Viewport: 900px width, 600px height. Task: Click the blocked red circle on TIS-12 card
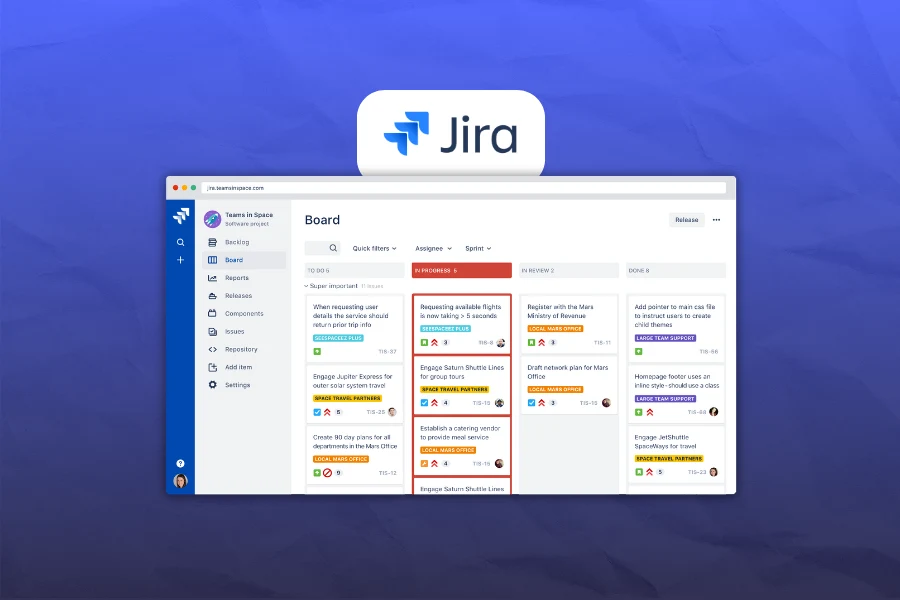point(327,473)
